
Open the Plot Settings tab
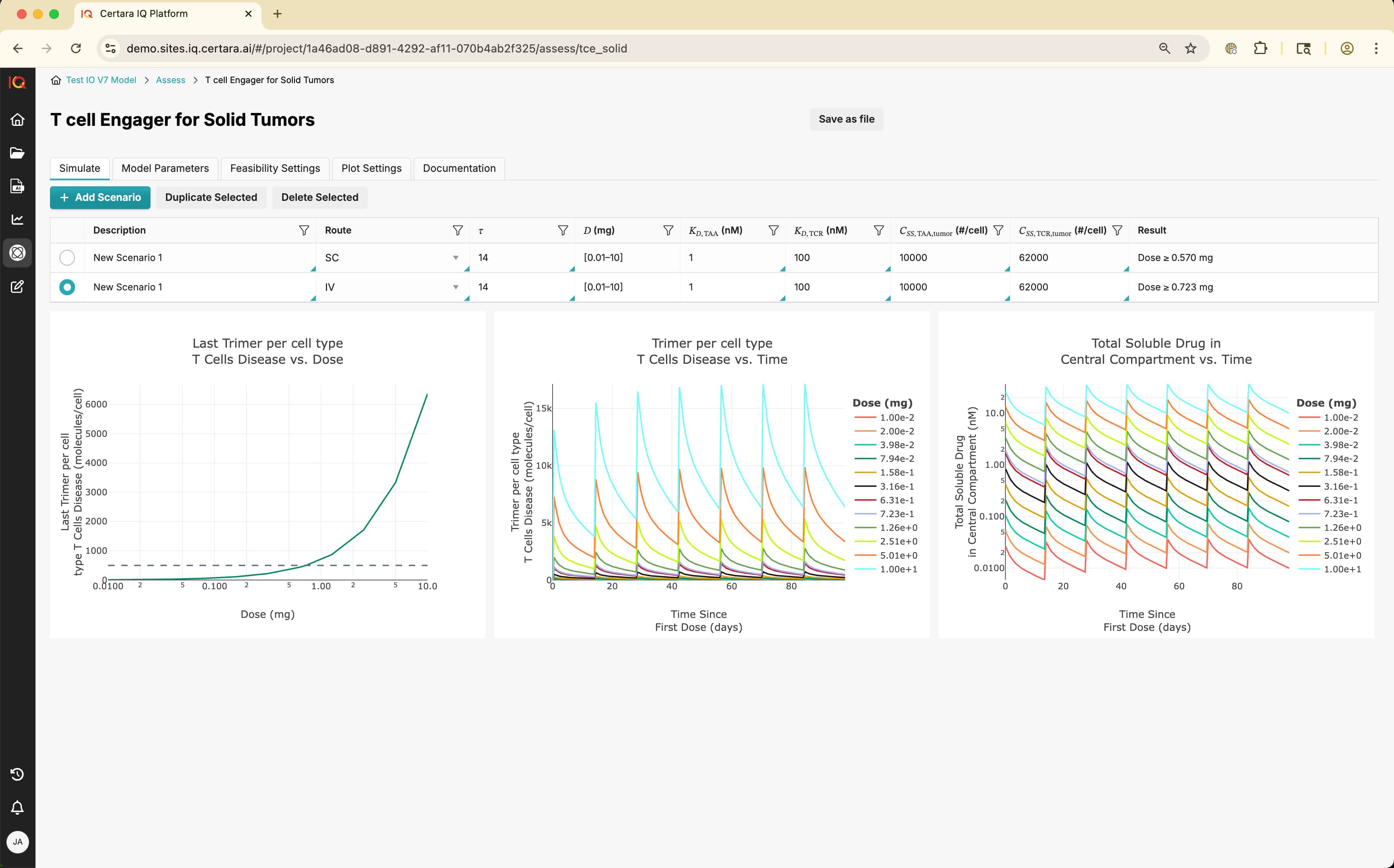(371, 168)
